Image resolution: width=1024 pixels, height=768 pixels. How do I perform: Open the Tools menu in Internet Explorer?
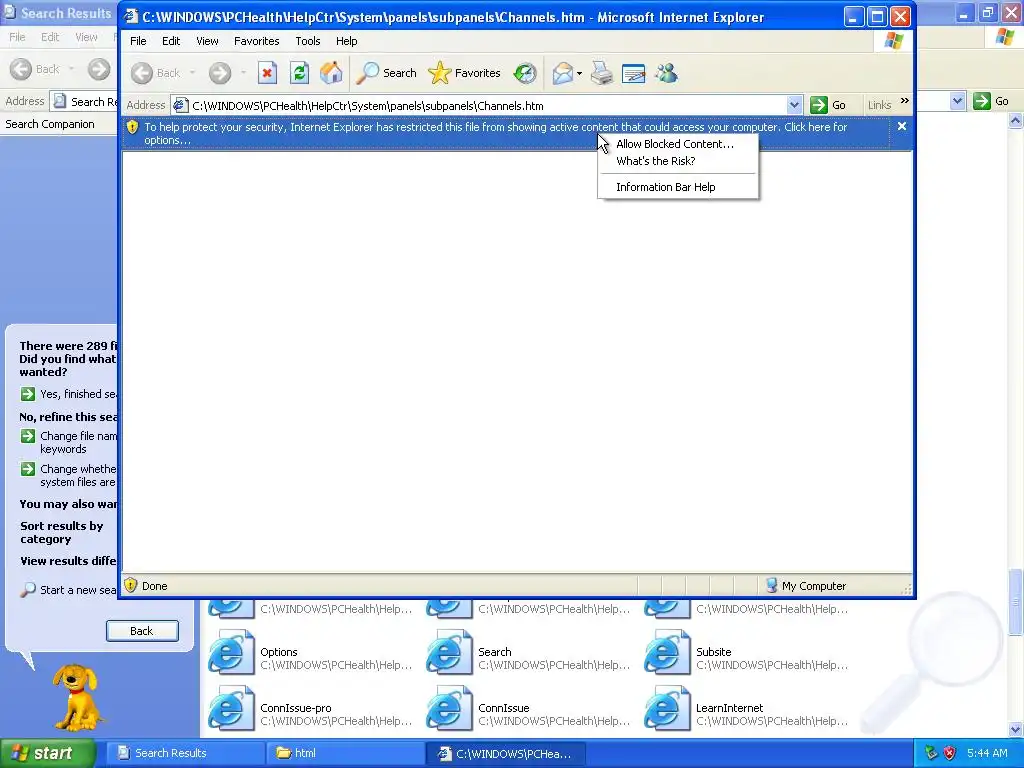coord(308,41)
